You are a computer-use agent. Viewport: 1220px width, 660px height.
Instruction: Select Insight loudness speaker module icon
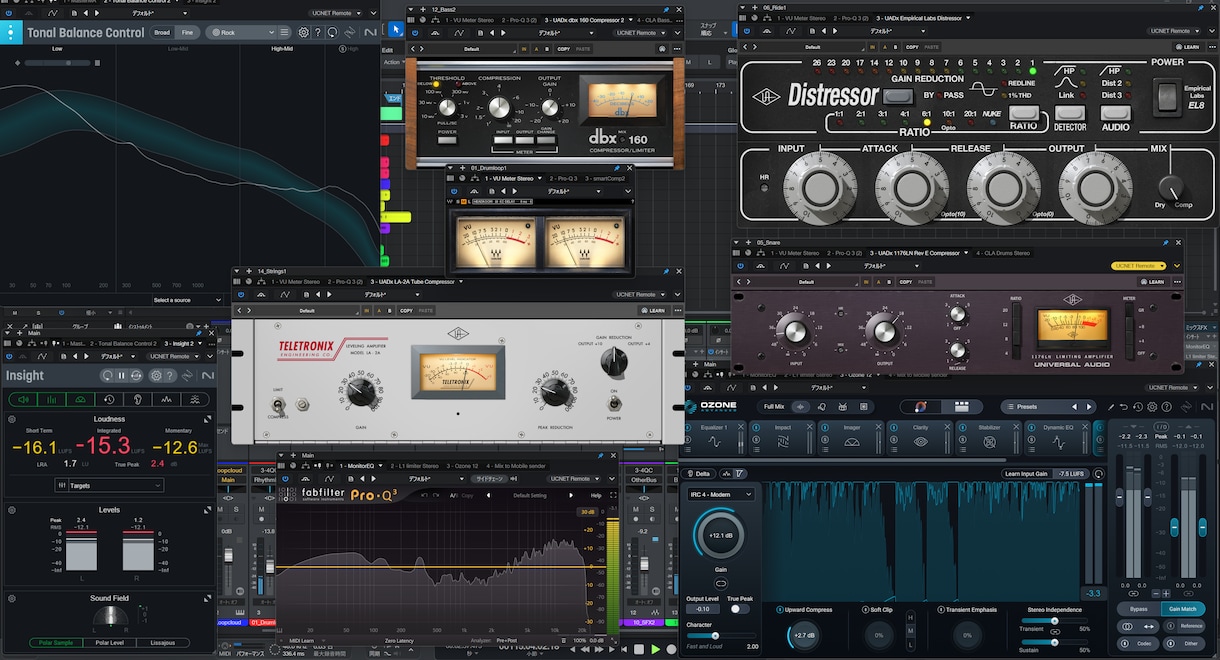(x=21, y=399)
